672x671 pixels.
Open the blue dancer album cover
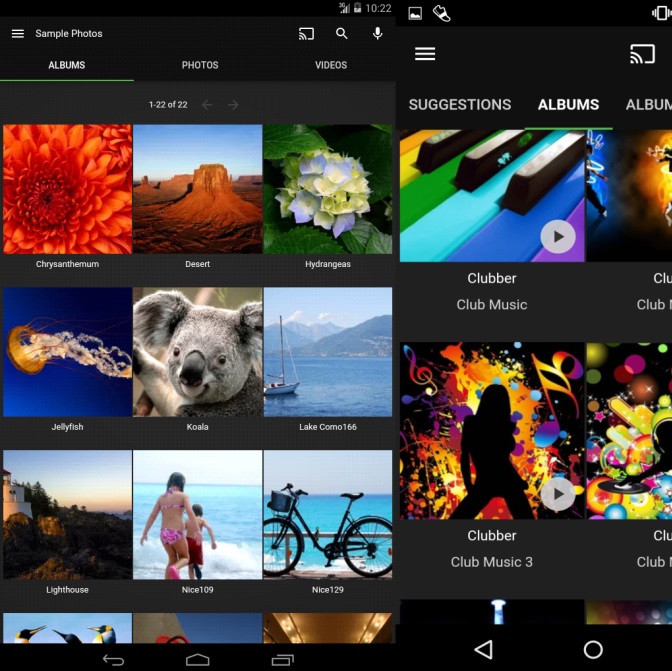click(x=629, y=196)
